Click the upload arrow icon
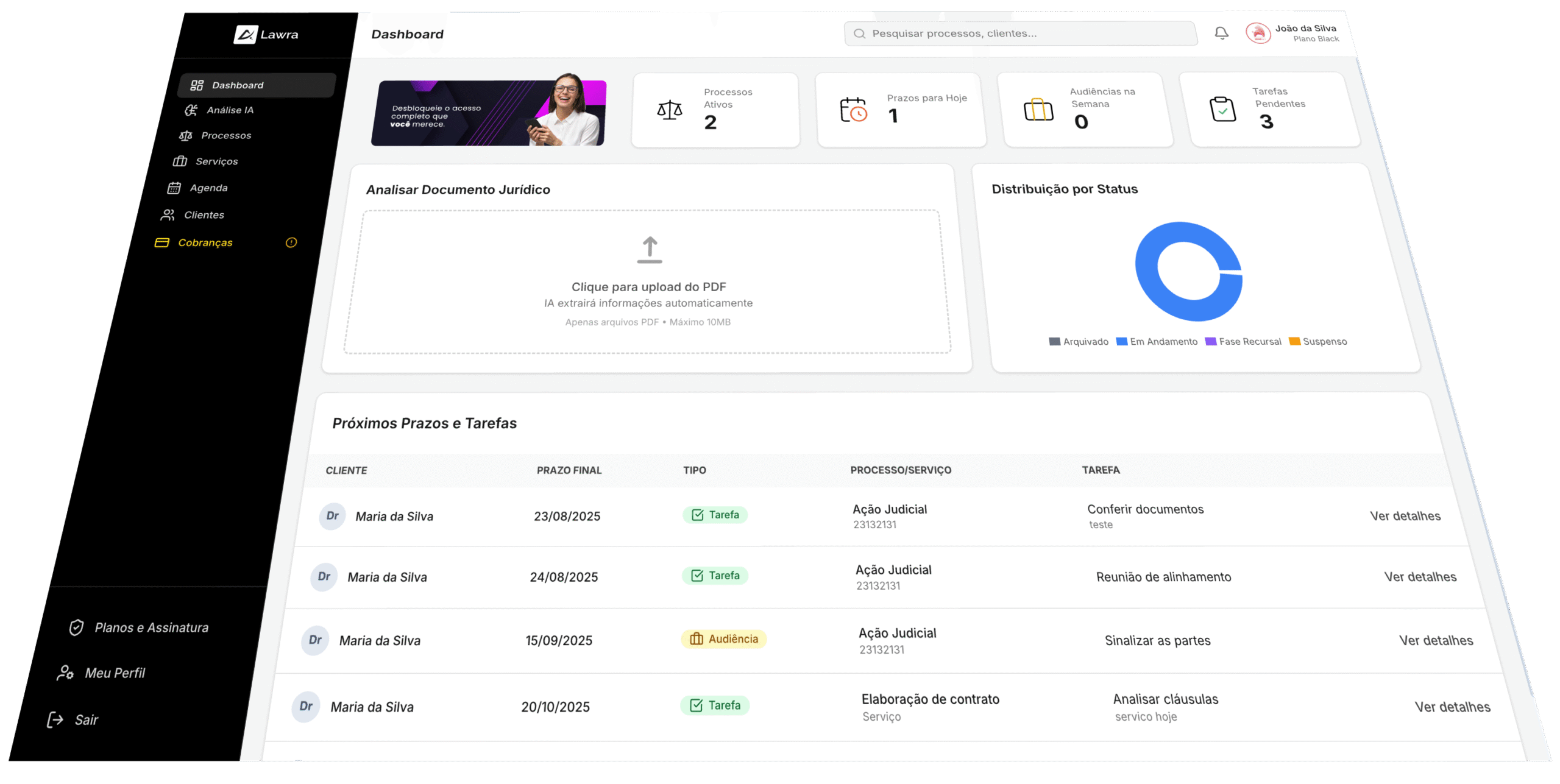The height and width of the screenshot is (784, 1560). pyautogui.click(x=650, y=250)
